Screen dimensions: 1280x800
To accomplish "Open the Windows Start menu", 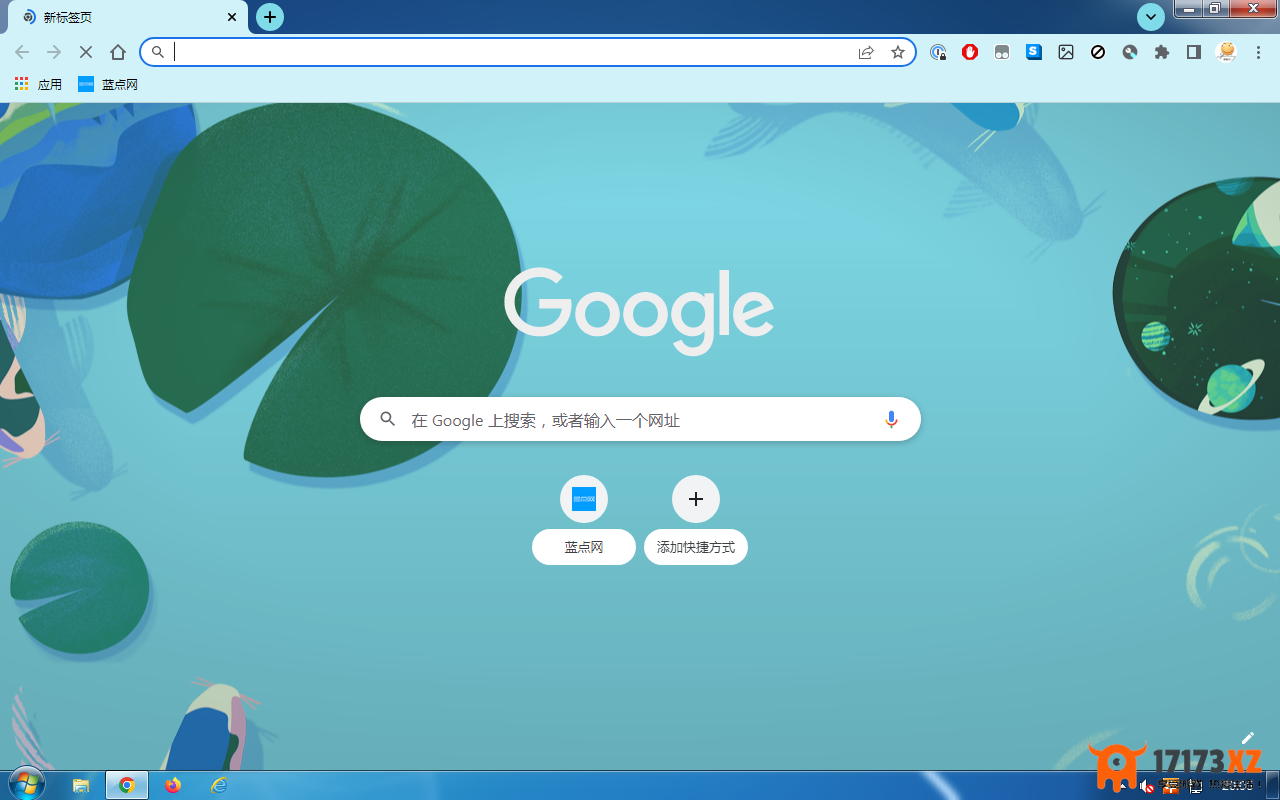I will [27, 784].
